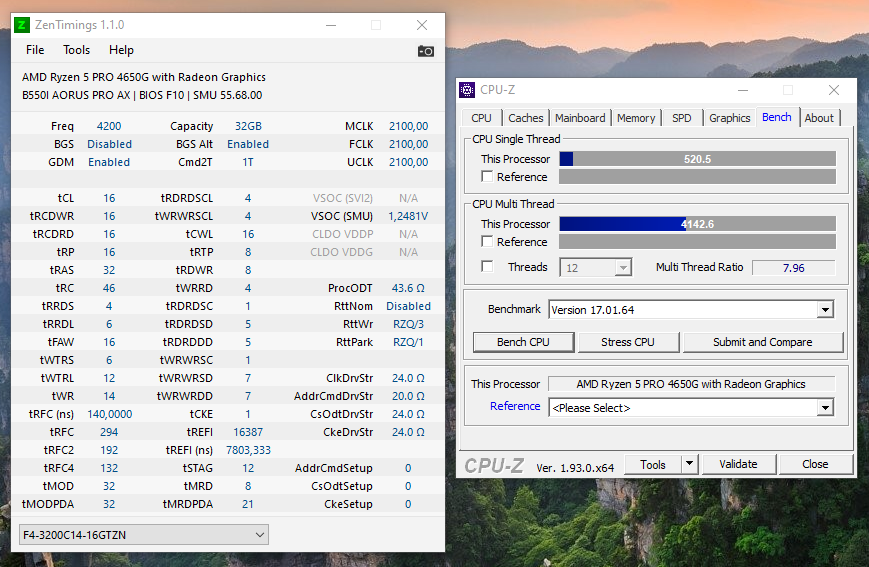Switch to the Mainboard tab
This screenshot has width=869, height=567.
coord(580,118)
